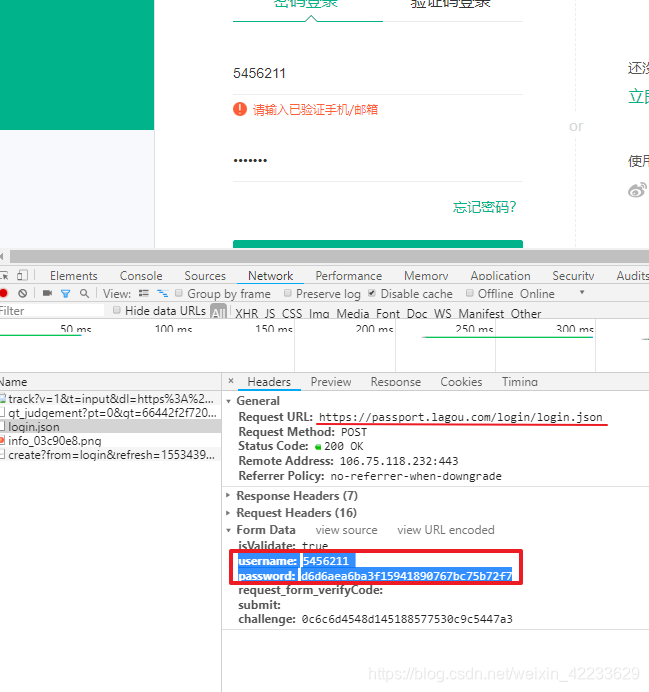649x692 pixels.
Task: Filter requests by Other type
Action: coord(526,313)
